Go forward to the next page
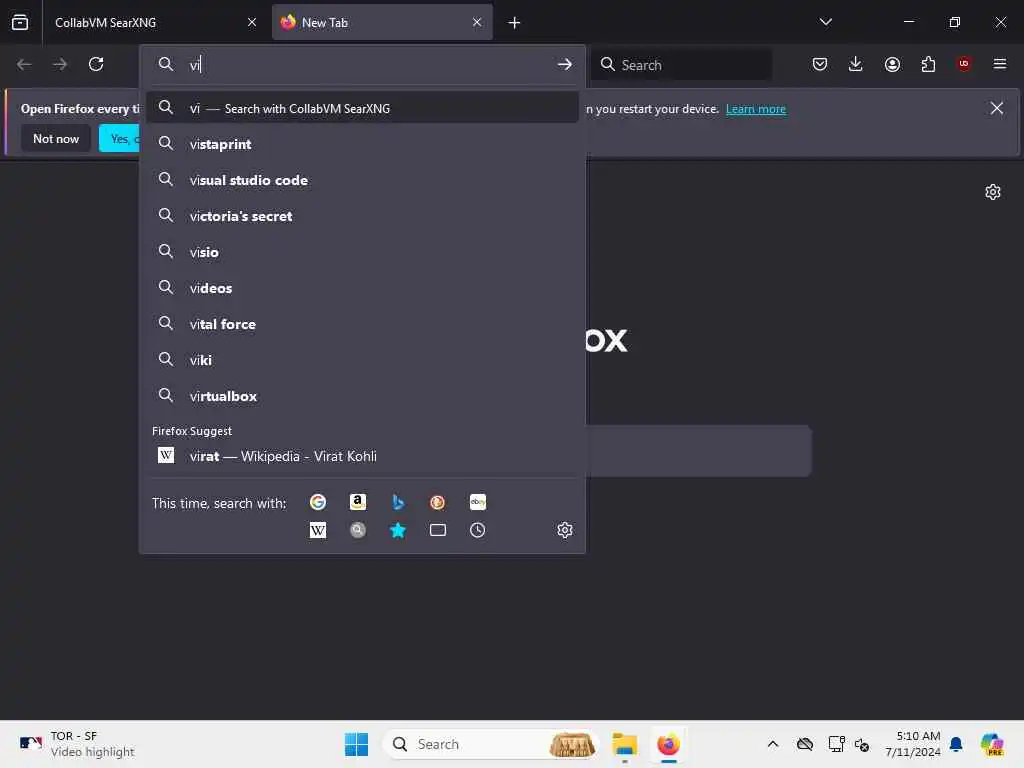The width and height of the screenshot is (1024, 768). 59,64
